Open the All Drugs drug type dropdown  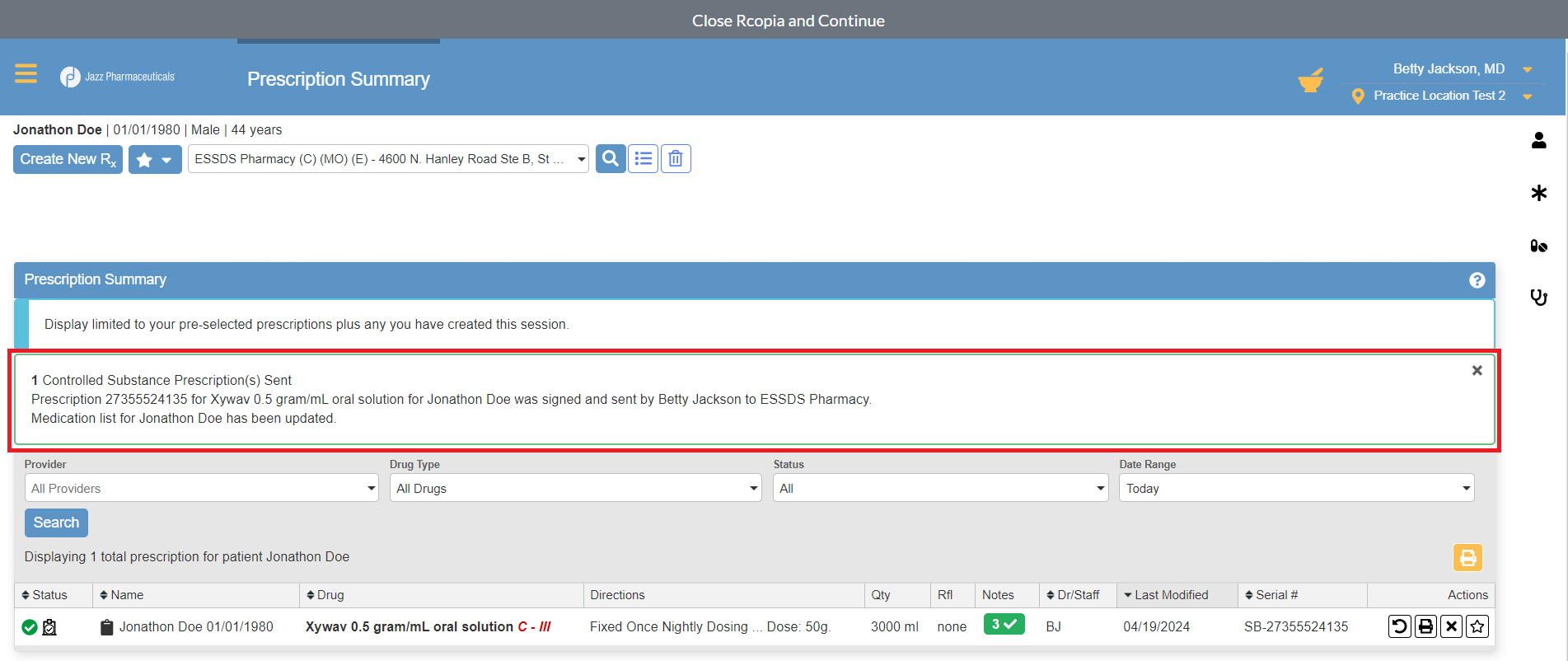click(x=575, y=488)
